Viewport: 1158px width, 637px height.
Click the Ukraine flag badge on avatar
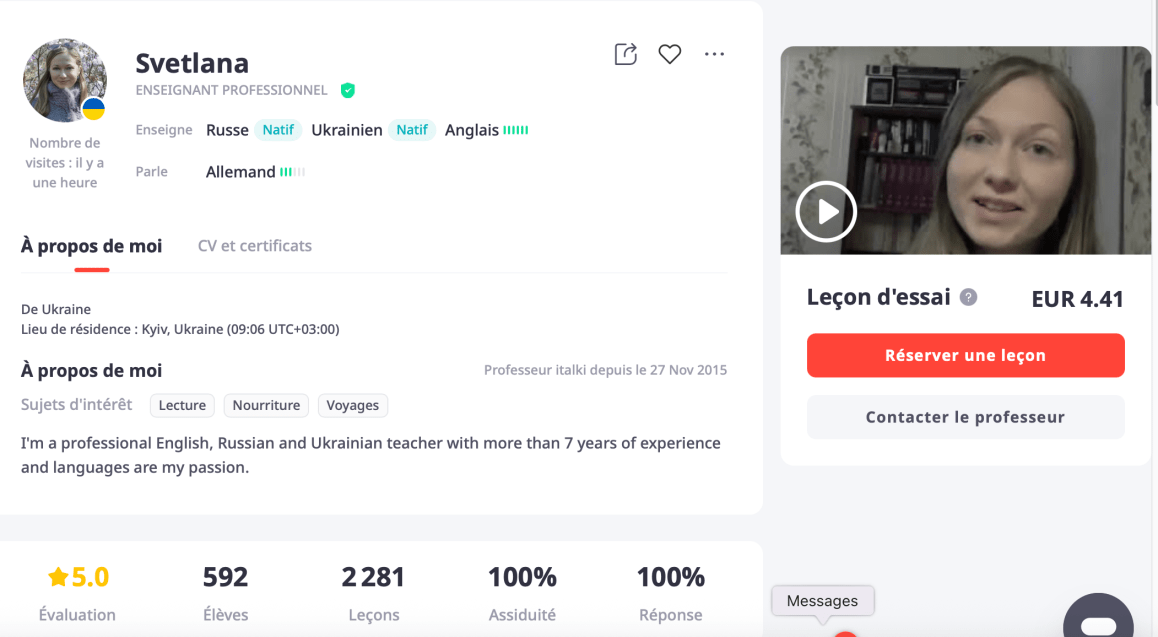coord(93,108)
